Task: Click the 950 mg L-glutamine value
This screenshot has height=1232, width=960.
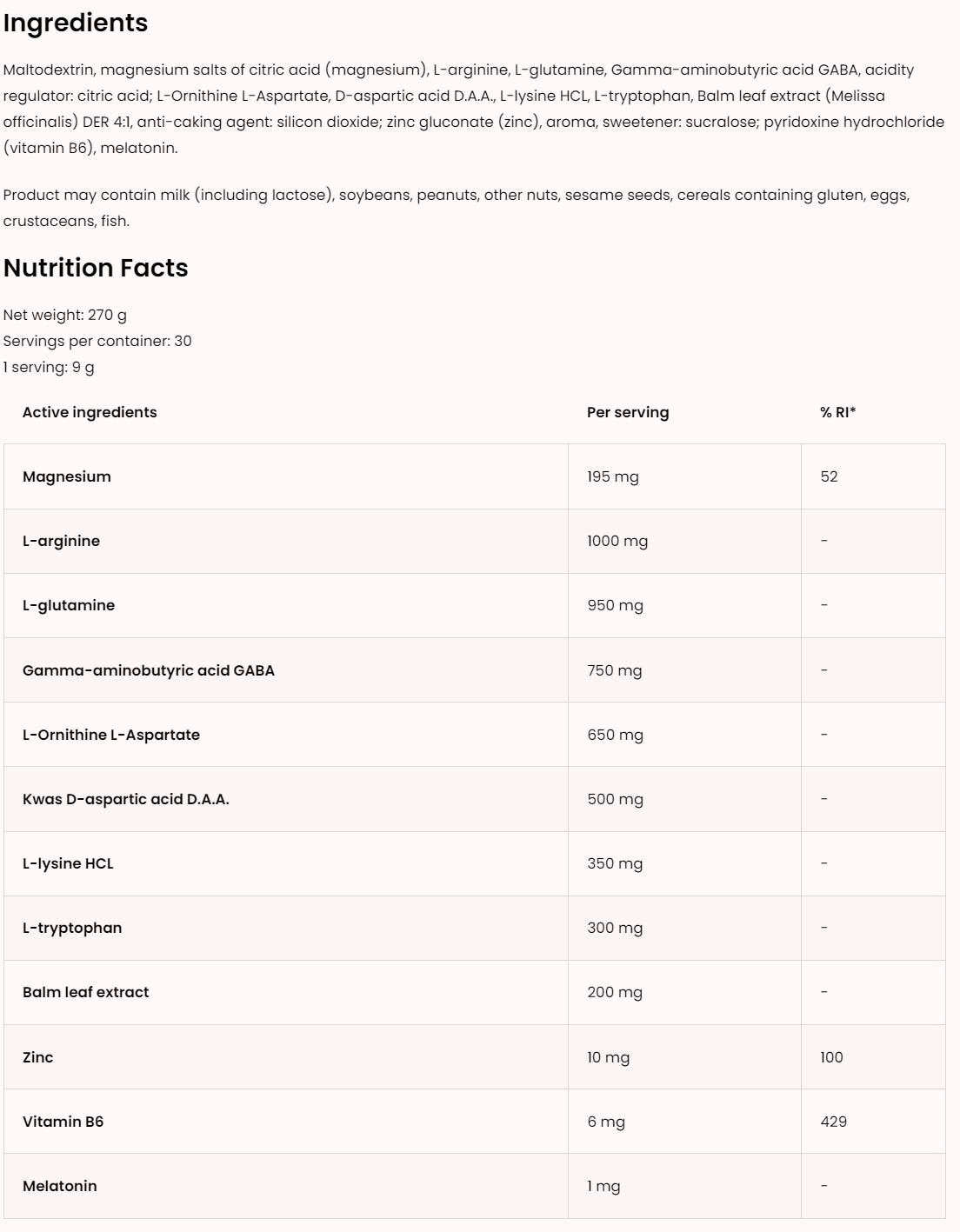Action: coord(615,605)
